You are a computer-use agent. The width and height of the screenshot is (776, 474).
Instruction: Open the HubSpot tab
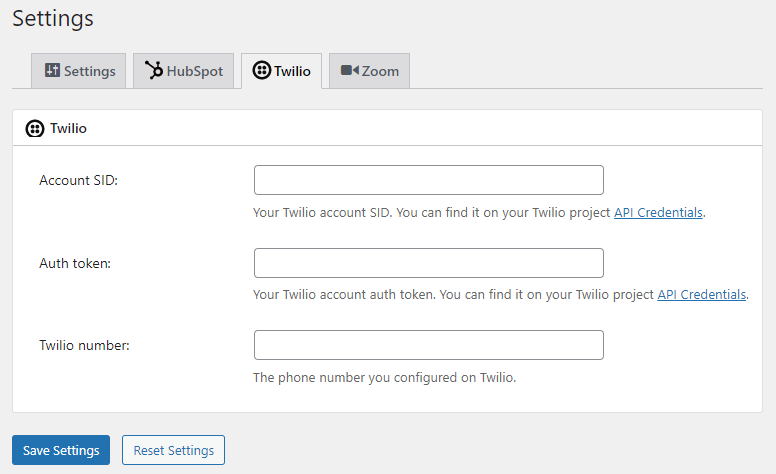[195, 71]
